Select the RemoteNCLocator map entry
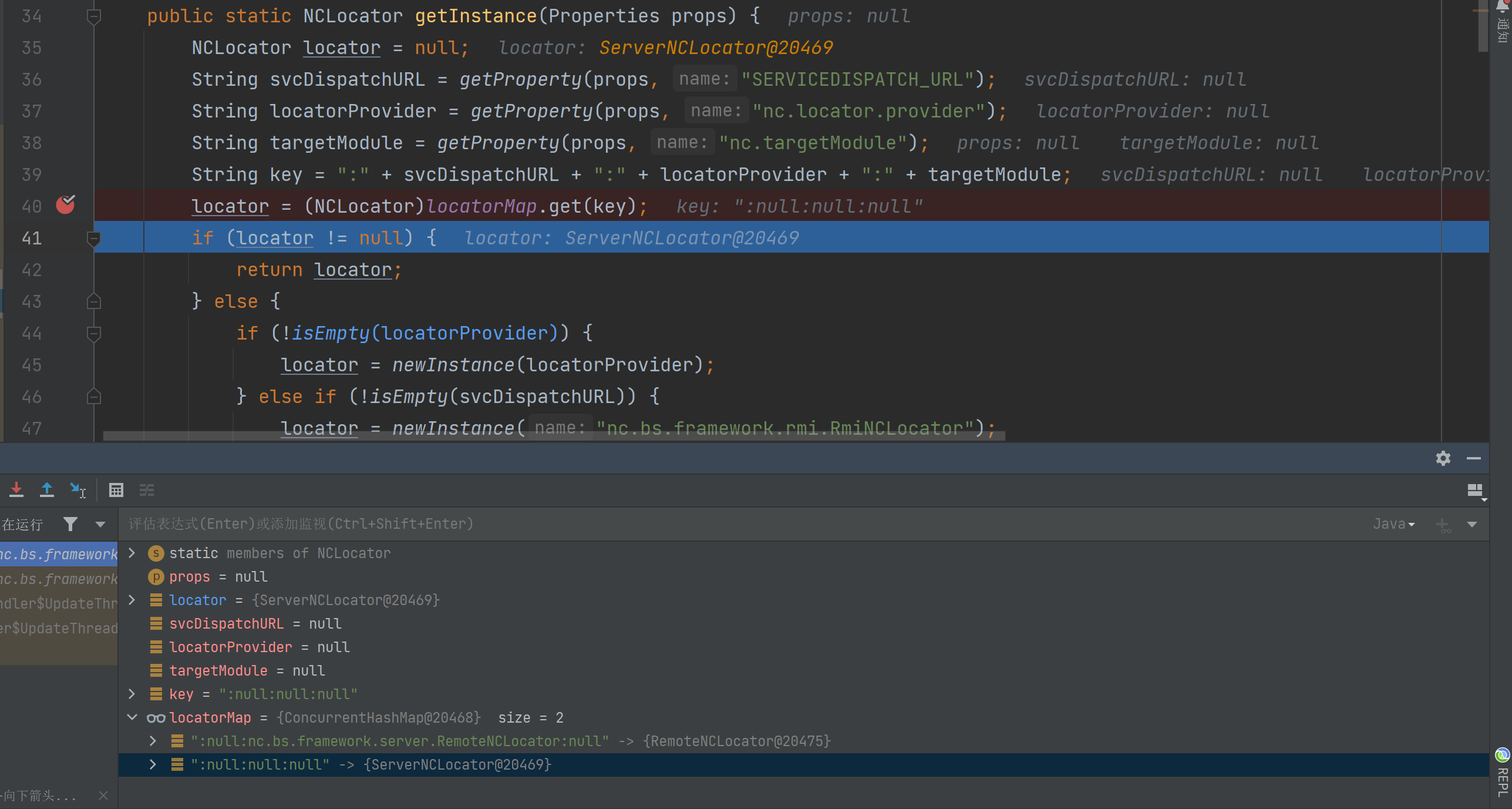 (x=399, y=741)
